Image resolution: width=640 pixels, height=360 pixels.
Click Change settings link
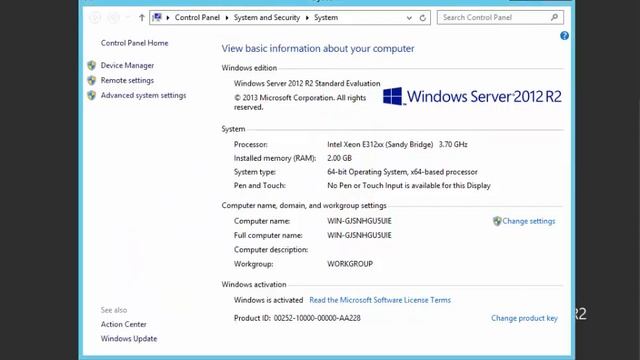coord(529,221)
